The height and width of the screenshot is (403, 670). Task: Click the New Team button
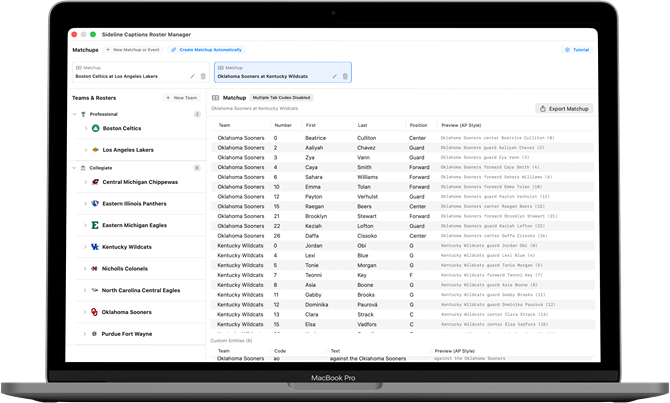pyautogui.click(x=181, y=98)
